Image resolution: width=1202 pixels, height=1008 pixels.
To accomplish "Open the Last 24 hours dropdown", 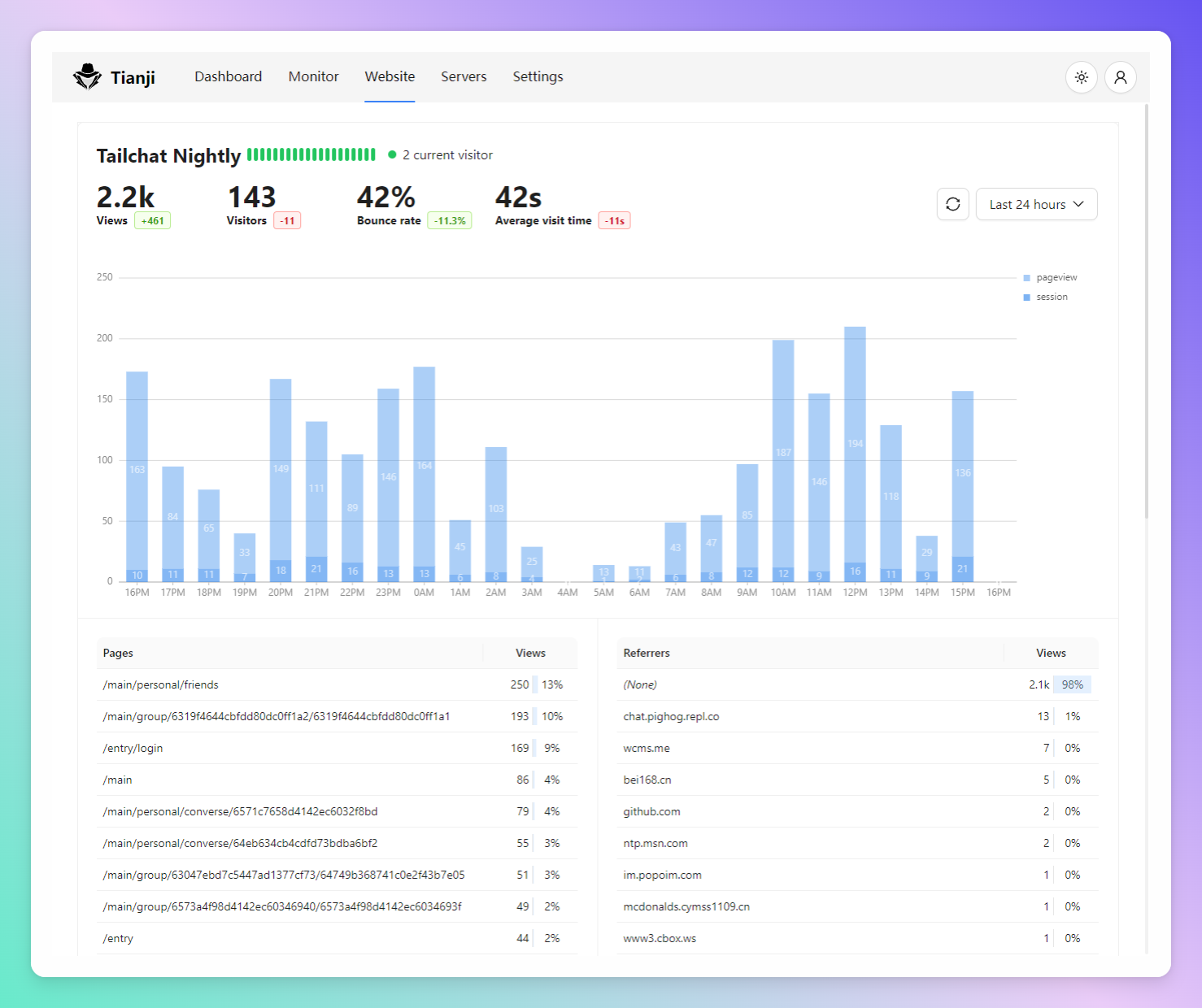I will (x=1037, y=204).
